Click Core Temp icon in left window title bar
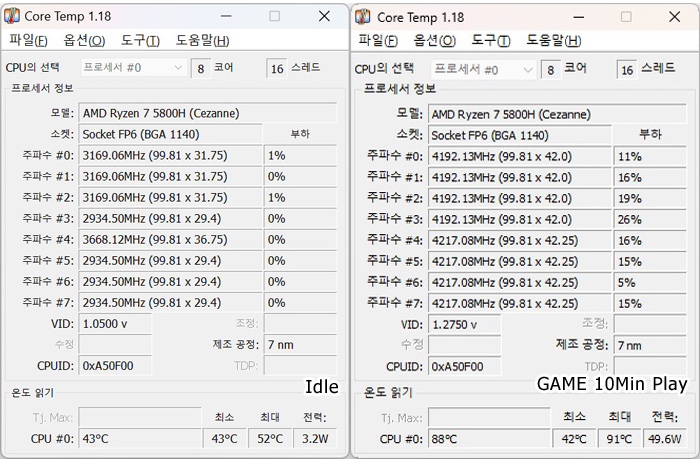This screenshot has height=463, width=700. tap(13, 16)
